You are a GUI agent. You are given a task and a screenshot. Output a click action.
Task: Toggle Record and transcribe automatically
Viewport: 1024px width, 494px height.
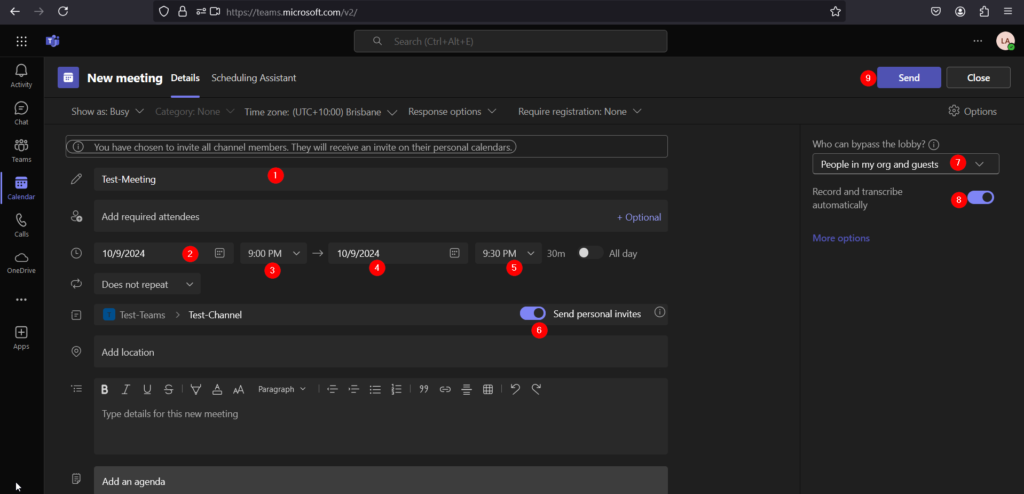(981, 197)
